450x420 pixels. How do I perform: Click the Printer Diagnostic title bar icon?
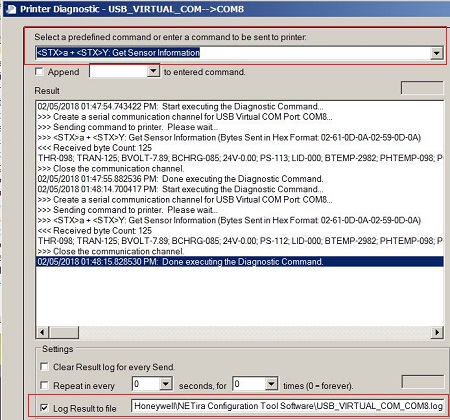pos(11,9)
